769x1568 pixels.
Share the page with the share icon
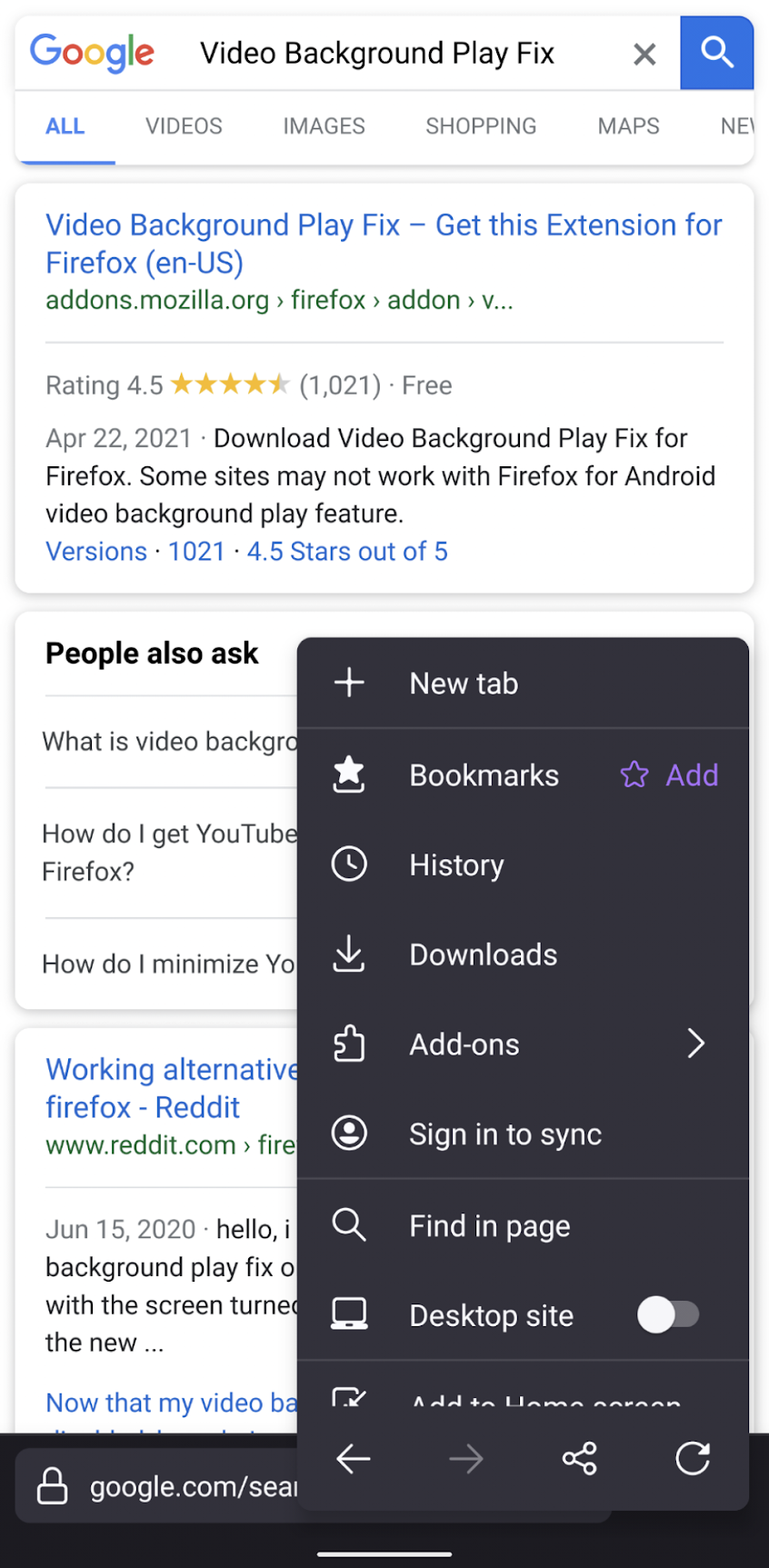579,1459
